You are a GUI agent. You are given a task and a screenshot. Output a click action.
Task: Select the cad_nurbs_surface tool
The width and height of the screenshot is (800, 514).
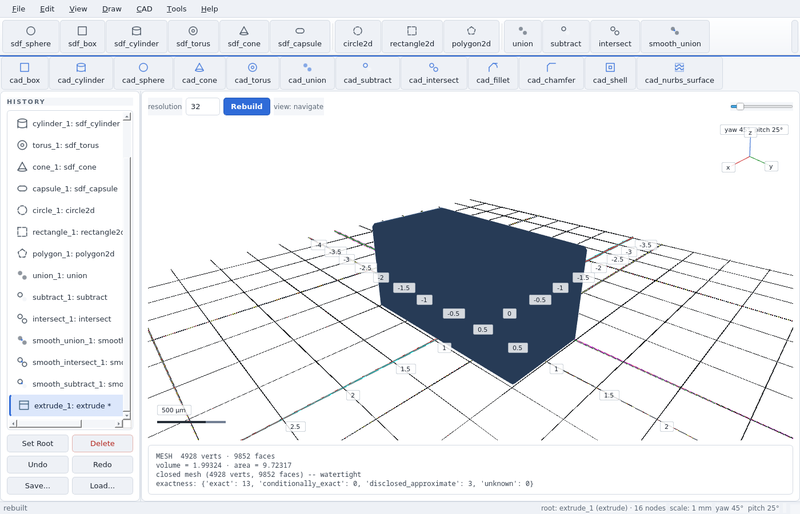[x=679, y=74]
